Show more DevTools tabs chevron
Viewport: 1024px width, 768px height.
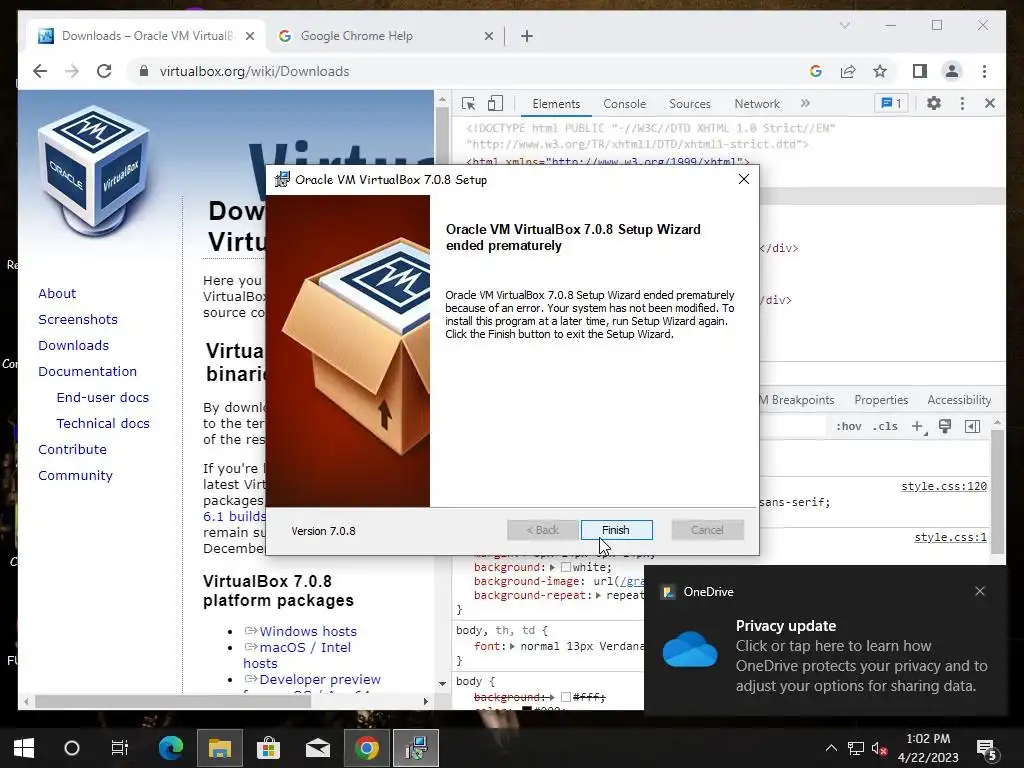[805, 103]
